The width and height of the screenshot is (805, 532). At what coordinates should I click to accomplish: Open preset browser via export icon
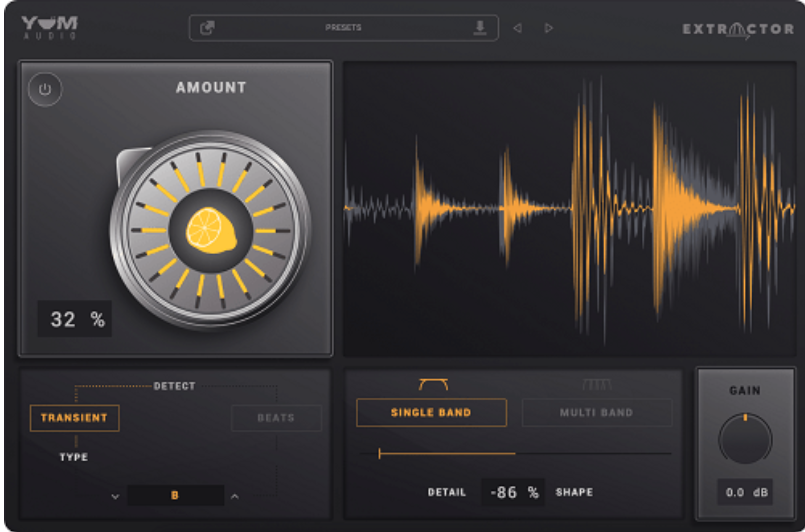pyautogui.click(x=207, y=28)
